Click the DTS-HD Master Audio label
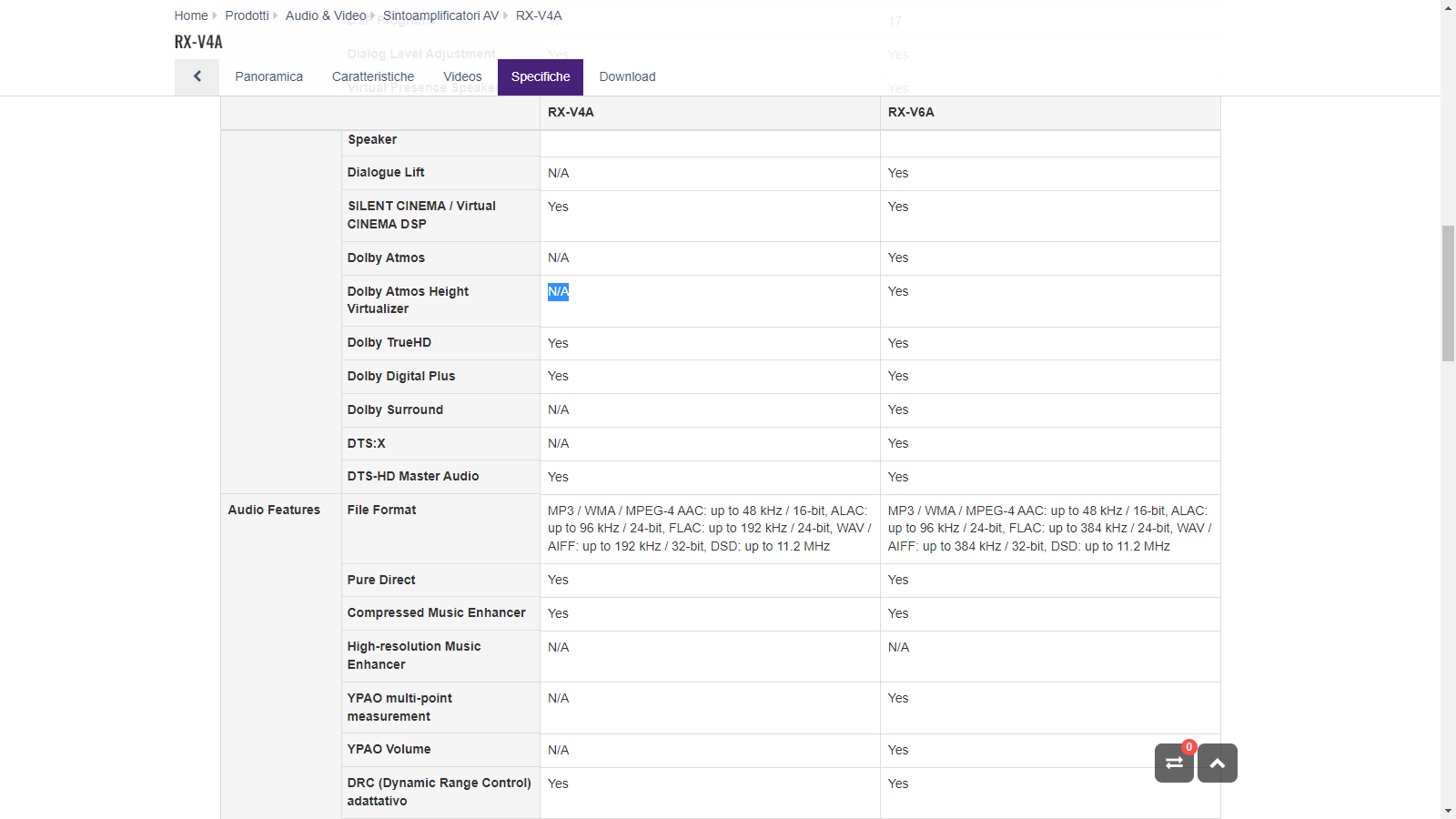This screenshot has height=819, width=1456. [413, 476]
